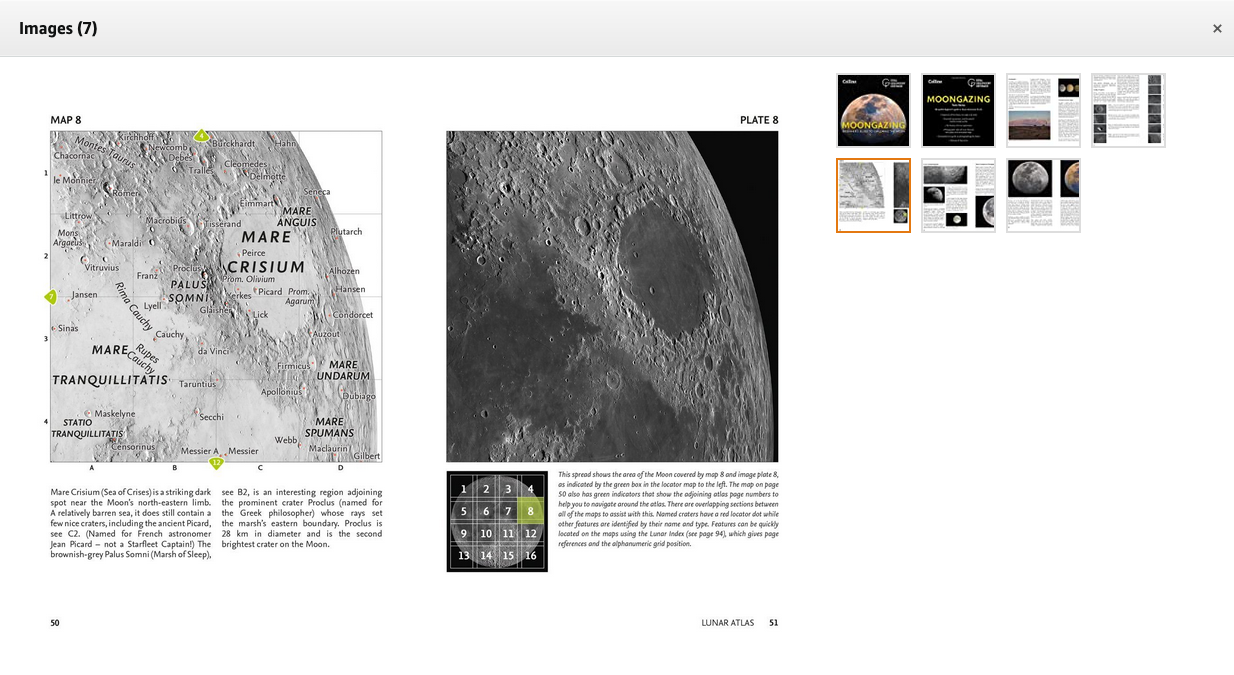Select green marker 7 on the map's left edge

point(50,296)
